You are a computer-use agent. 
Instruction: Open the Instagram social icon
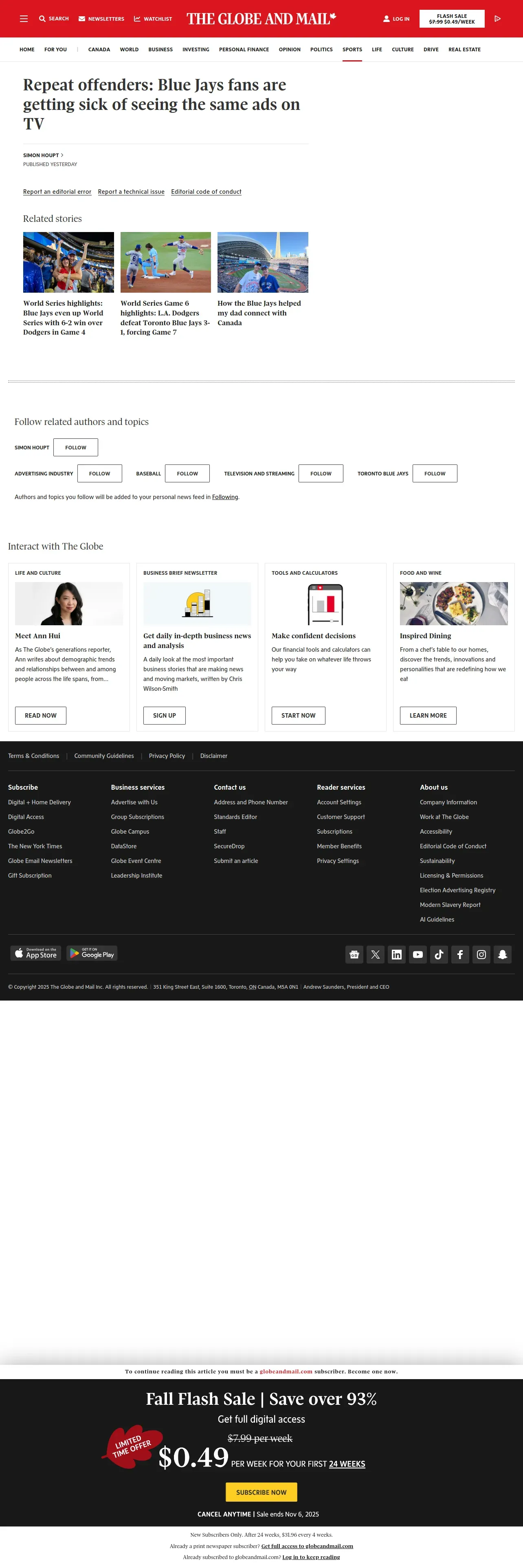coord(481,955)
